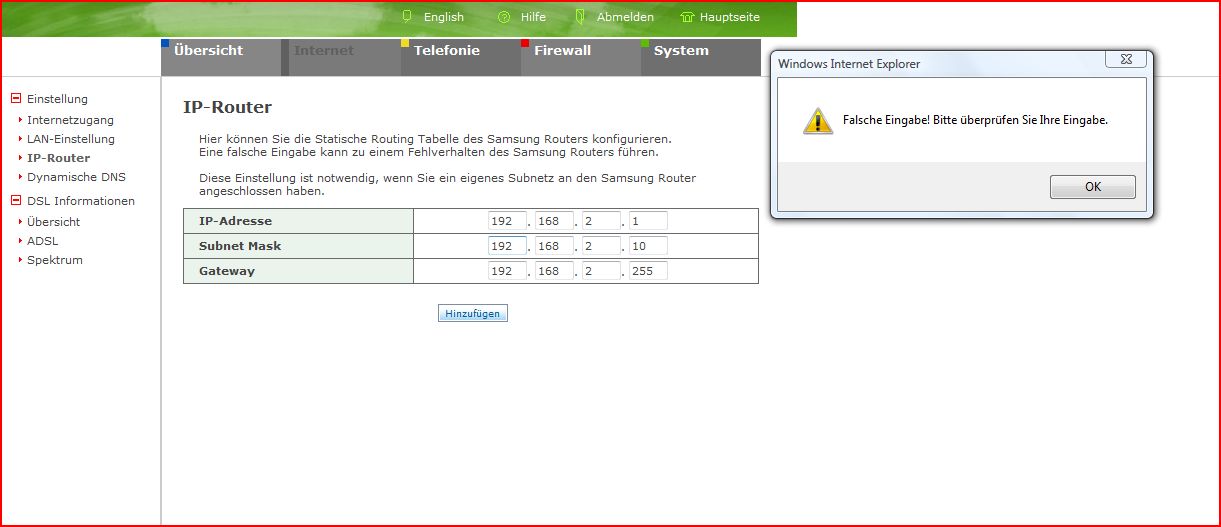Focus the second Subnet Mask octet field
The width and height of the screenshot is (1221, 527).
[x=554, y=246]
